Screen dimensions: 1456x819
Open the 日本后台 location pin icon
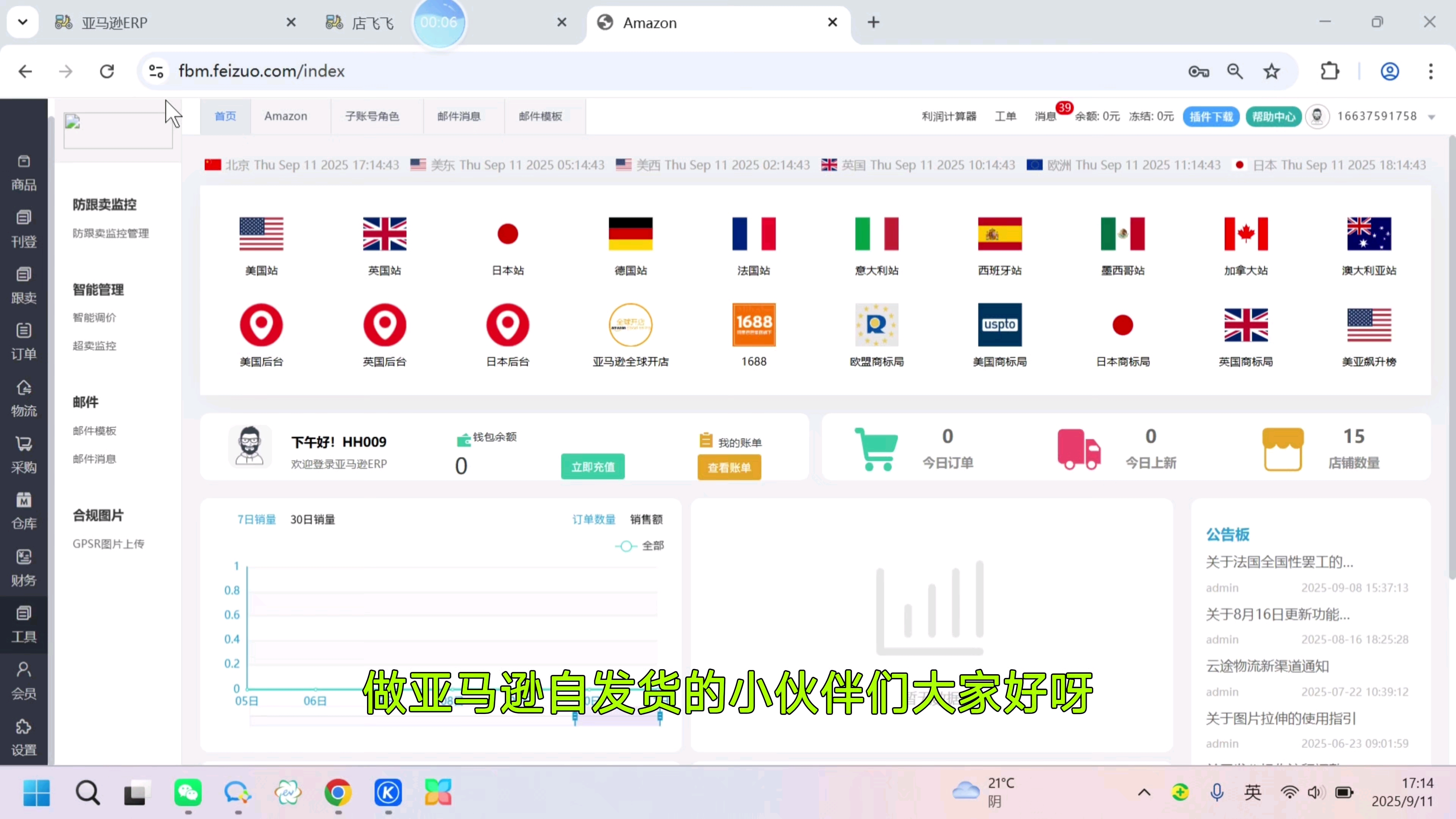(x=508, y=325)
